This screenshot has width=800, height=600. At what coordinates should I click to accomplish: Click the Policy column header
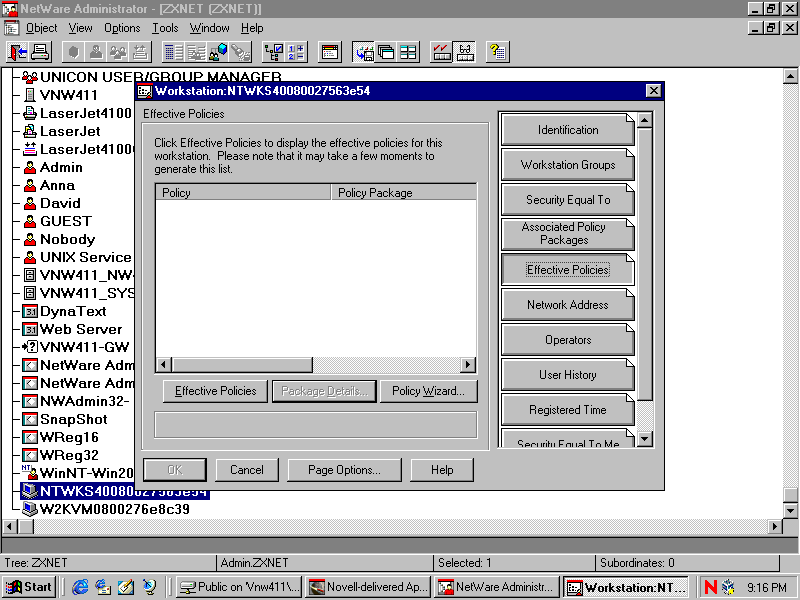click(x=243, y=192)
